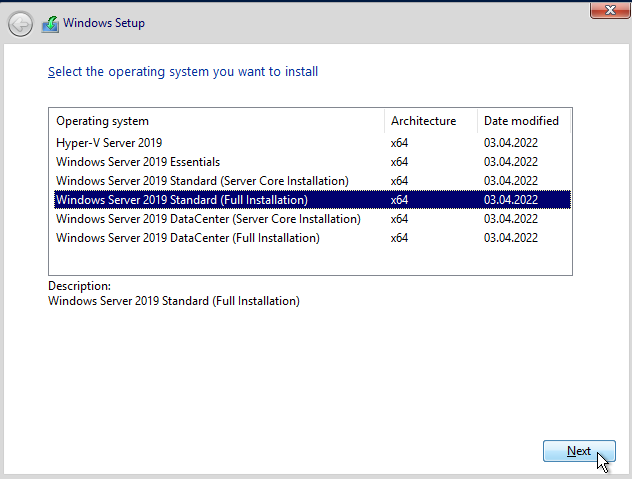Select Windows Server 2019 Essentials
The width and height of the screenshot is (632, 479).
pyautogui.click(x=312, y=162)
